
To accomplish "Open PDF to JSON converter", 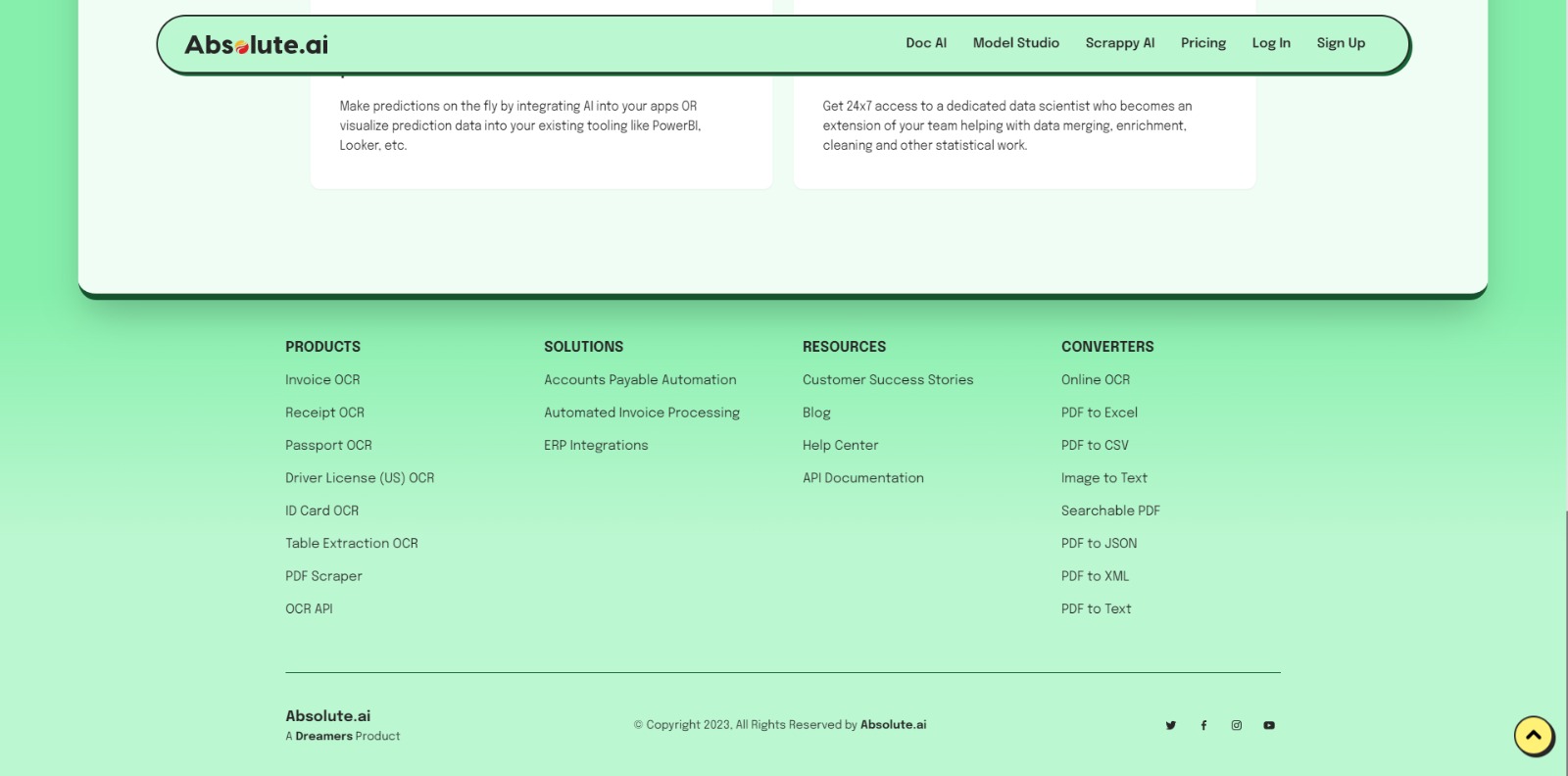I will (1100, 543).
